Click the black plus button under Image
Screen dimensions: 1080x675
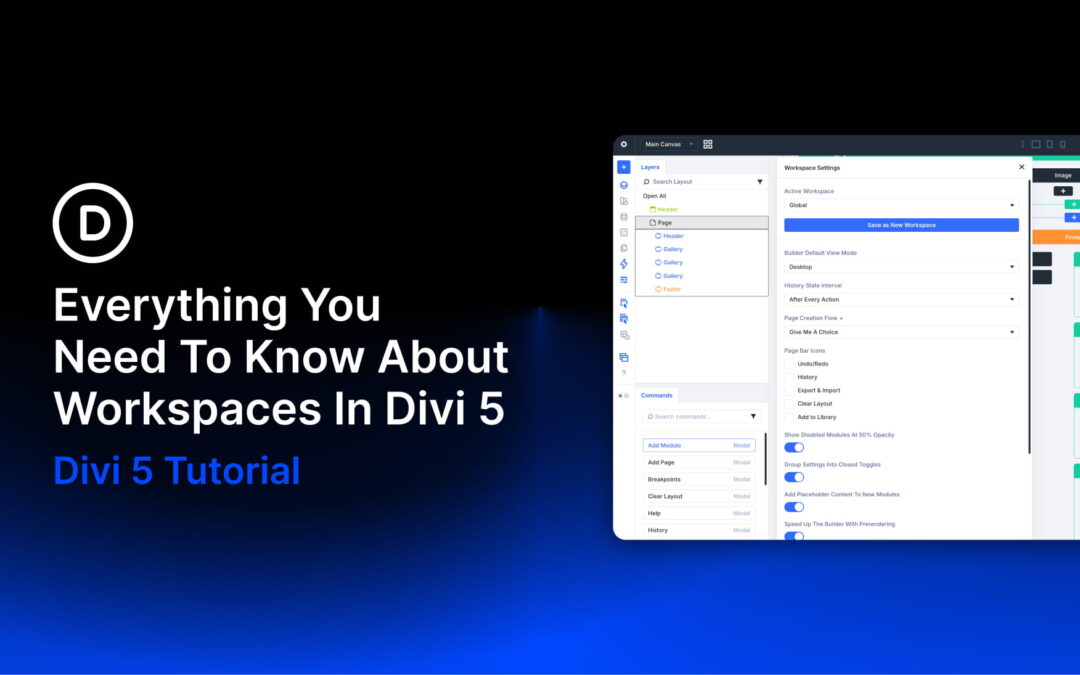point(1063,191)
